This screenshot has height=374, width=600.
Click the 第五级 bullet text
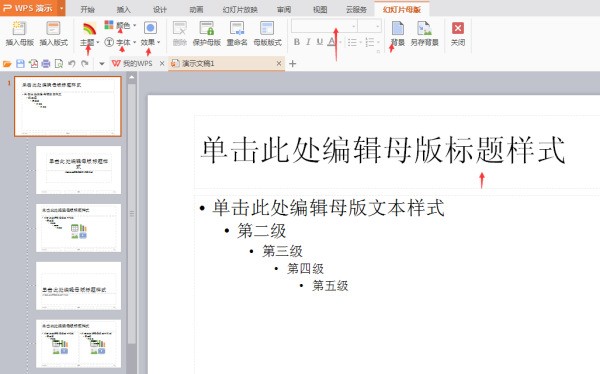pos(330,286)
